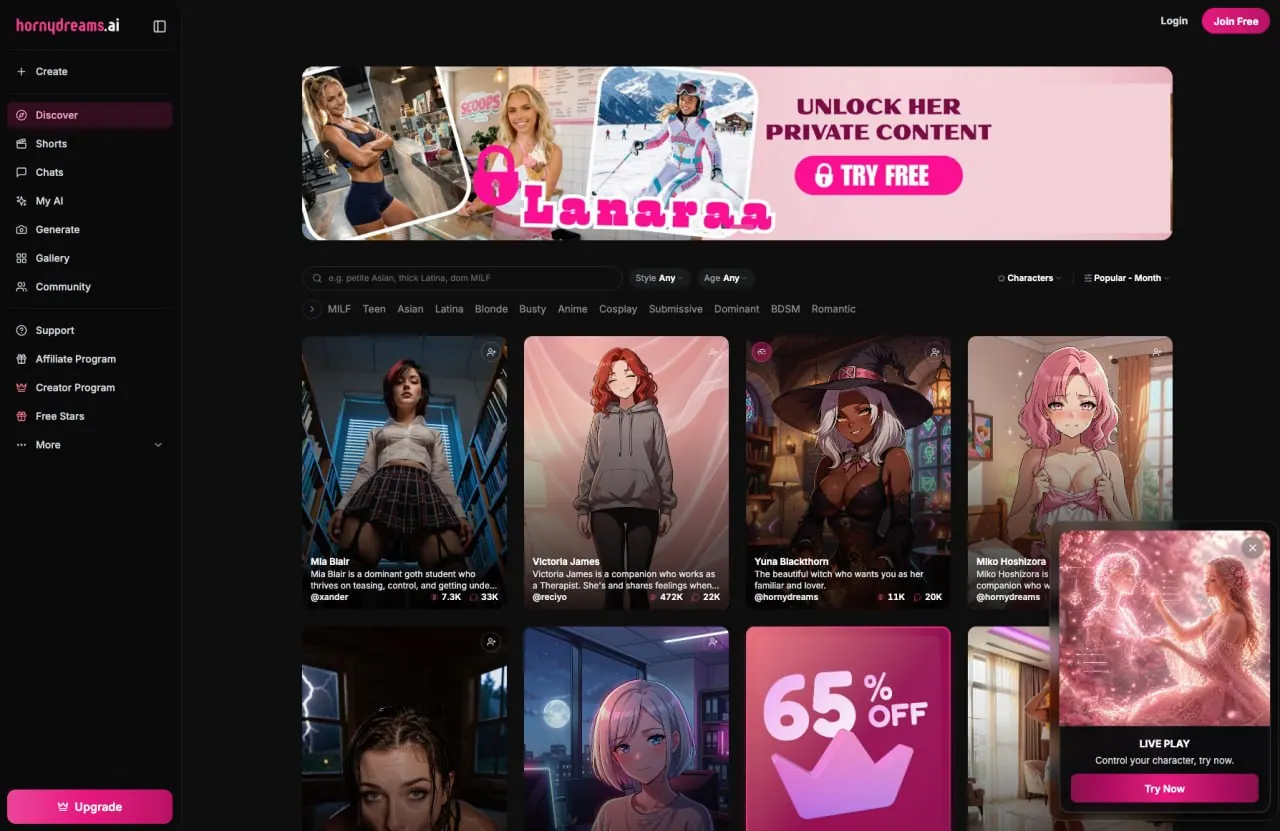Click the Join Free button
The height and width of the screenshot is (831, 1280).
pos(1236,21)
